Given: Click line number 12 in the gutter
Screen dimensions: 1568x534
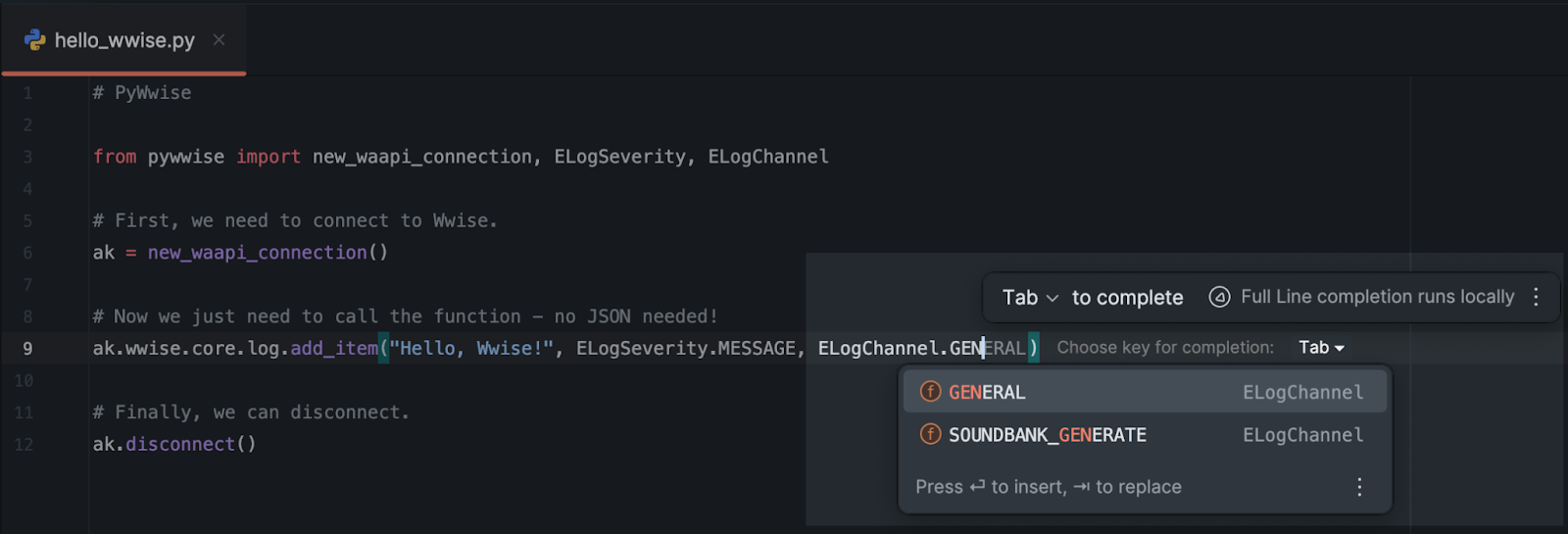Looking at the screenshot, I should 24,445.
